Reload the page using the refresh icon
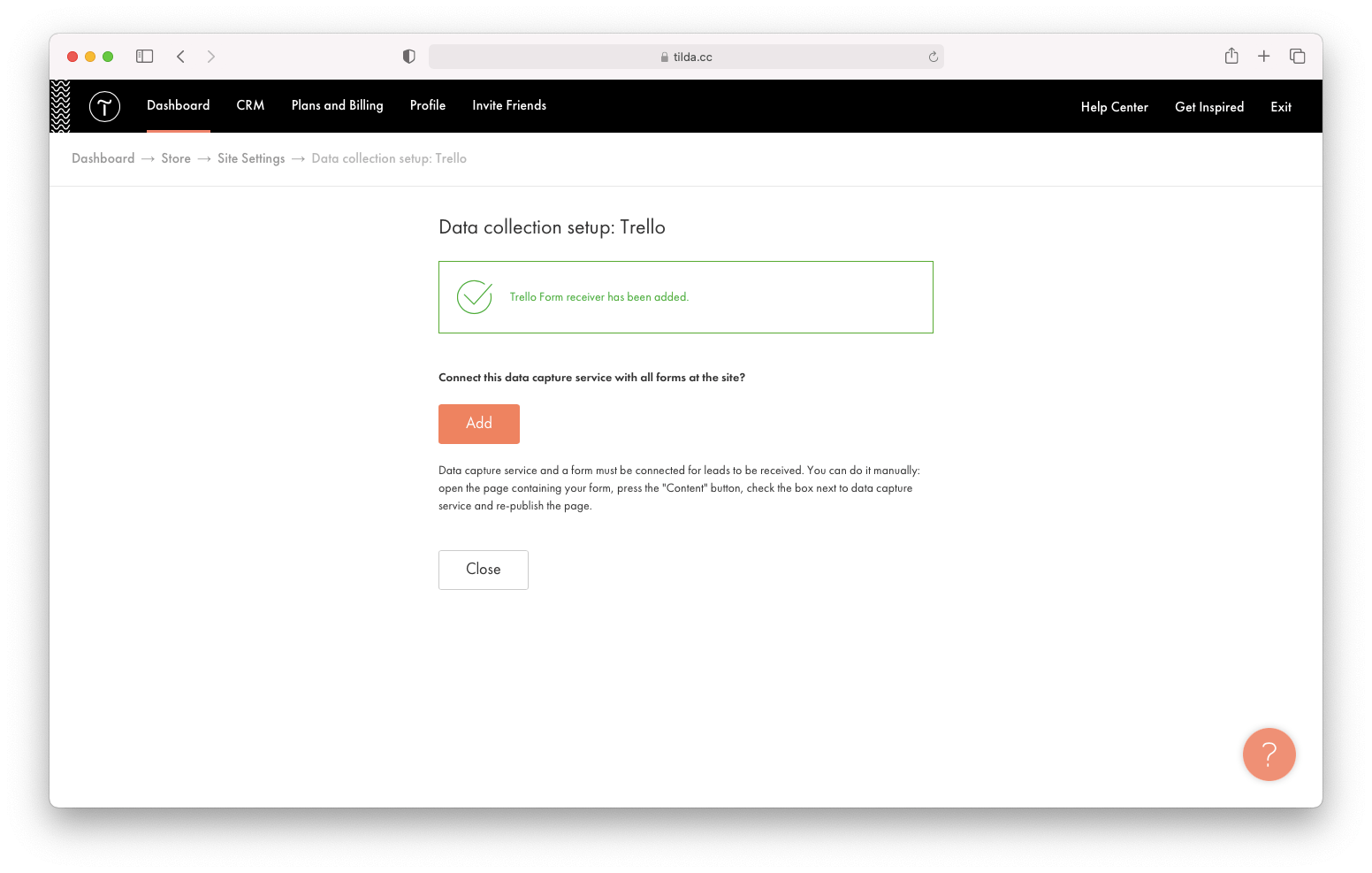This screenshot has width=1372, height=873. pos(933,56)
